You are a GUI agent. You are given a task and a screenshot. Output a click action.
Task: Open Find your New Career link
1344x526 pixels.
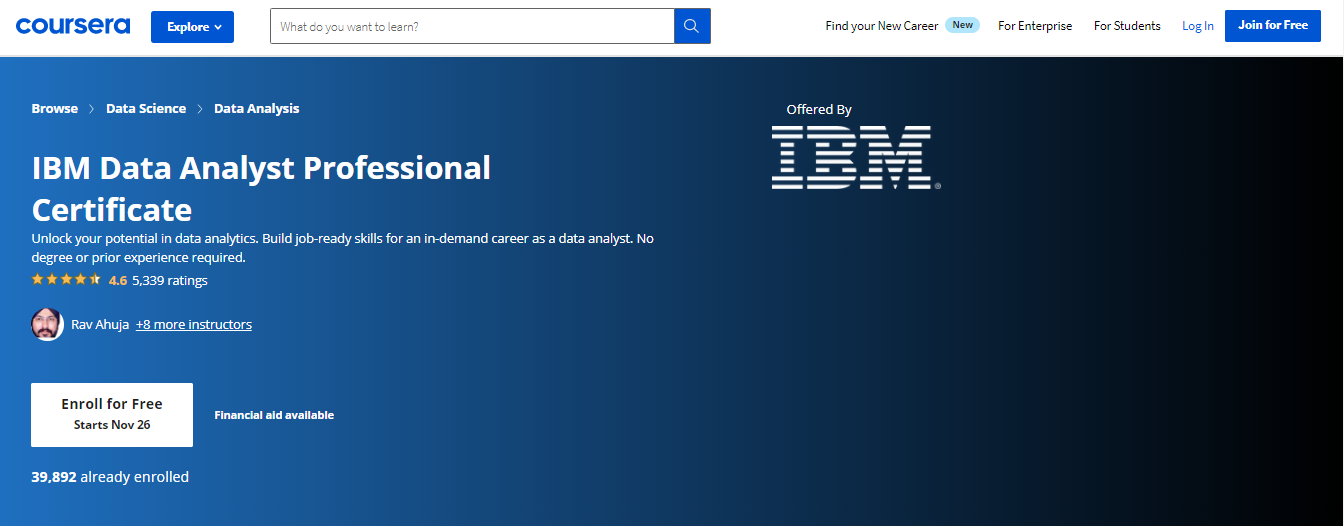pyautogui.click(x=882, y=26)
